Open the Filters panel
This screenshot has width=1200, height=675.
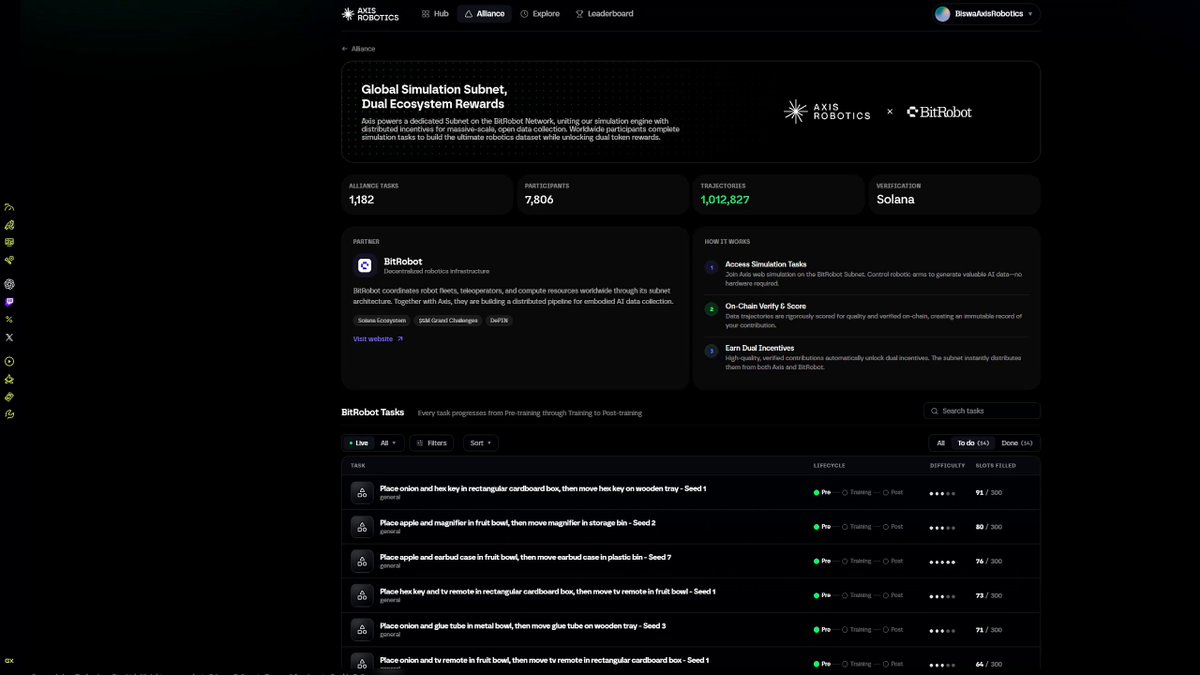click(431, 443)
